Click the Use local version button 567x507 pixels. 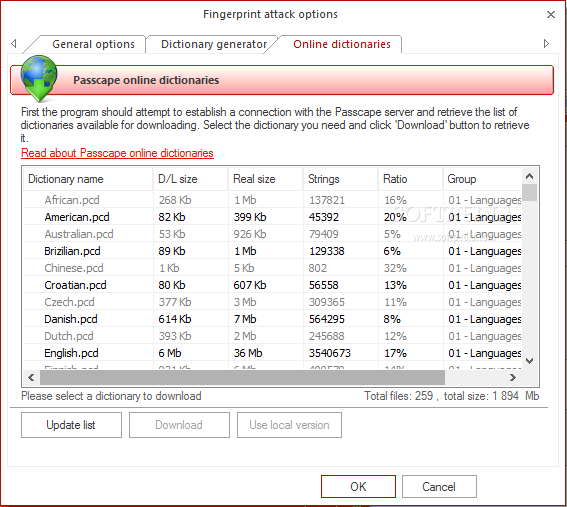pos(289,425)
